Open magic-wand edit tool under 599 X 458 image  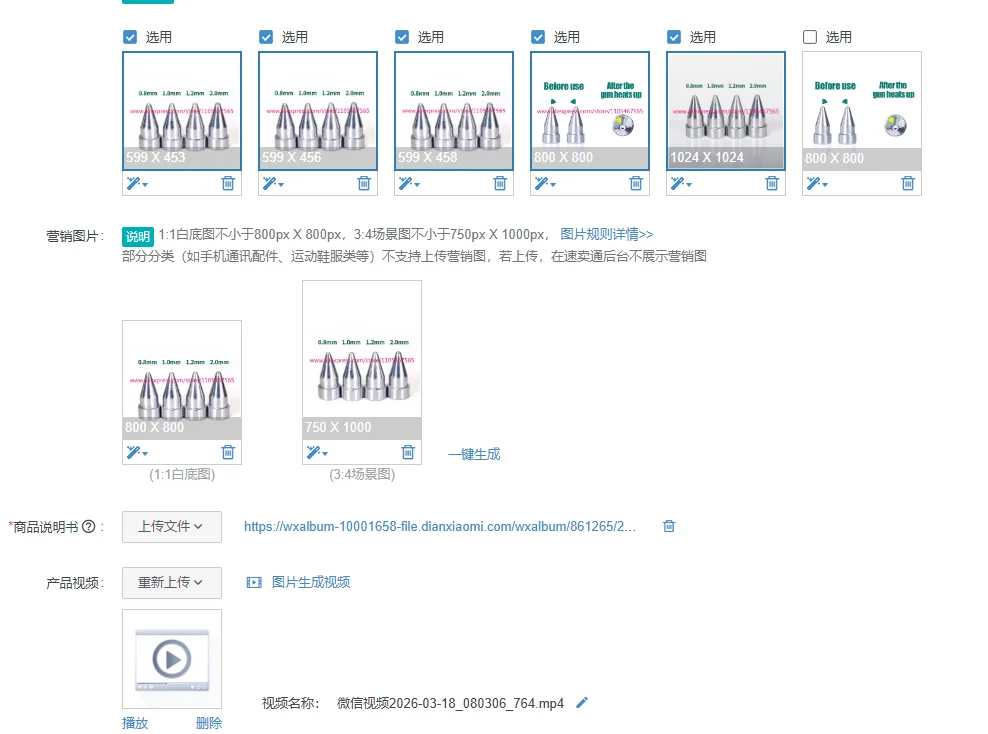click(x=409, y=183)
